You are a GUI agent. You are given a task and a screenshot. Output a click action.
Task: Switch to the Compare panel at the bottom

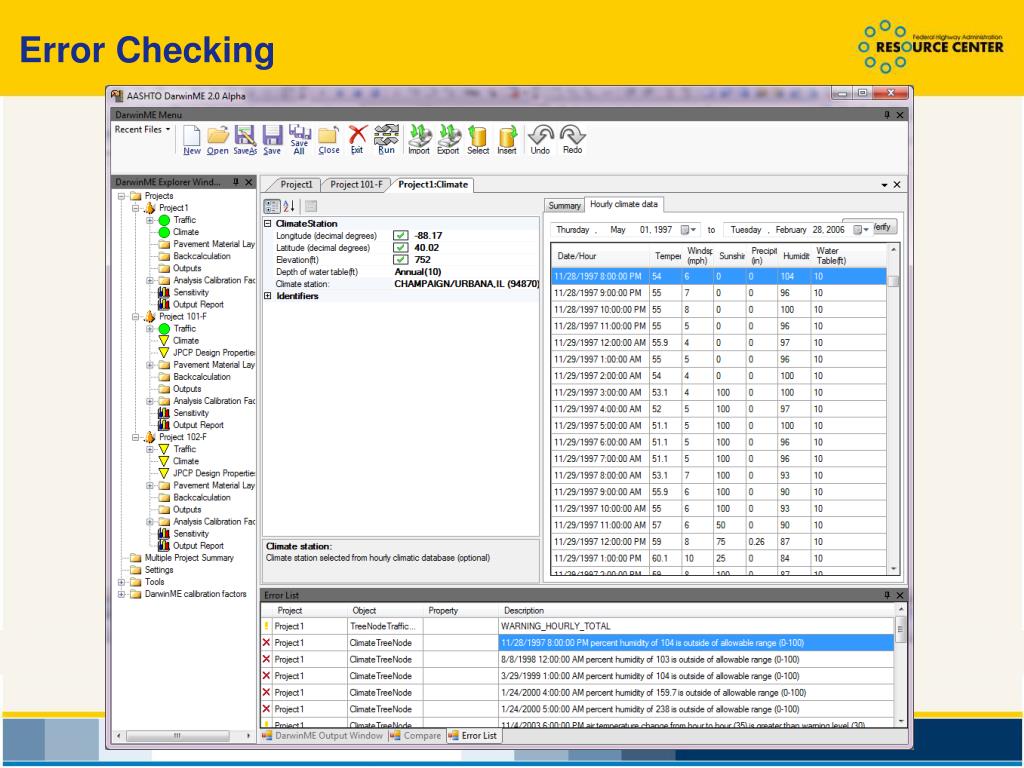(420, 736)
